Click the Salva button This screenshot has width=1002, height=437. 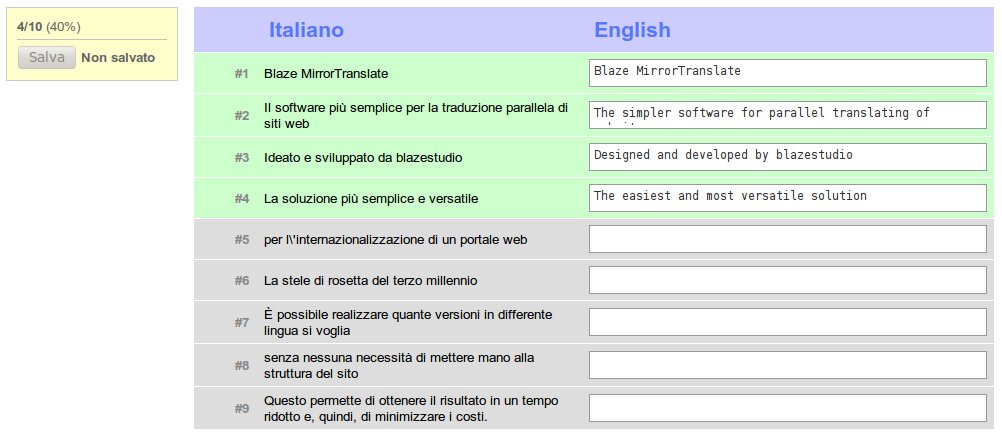click(47, 58)
